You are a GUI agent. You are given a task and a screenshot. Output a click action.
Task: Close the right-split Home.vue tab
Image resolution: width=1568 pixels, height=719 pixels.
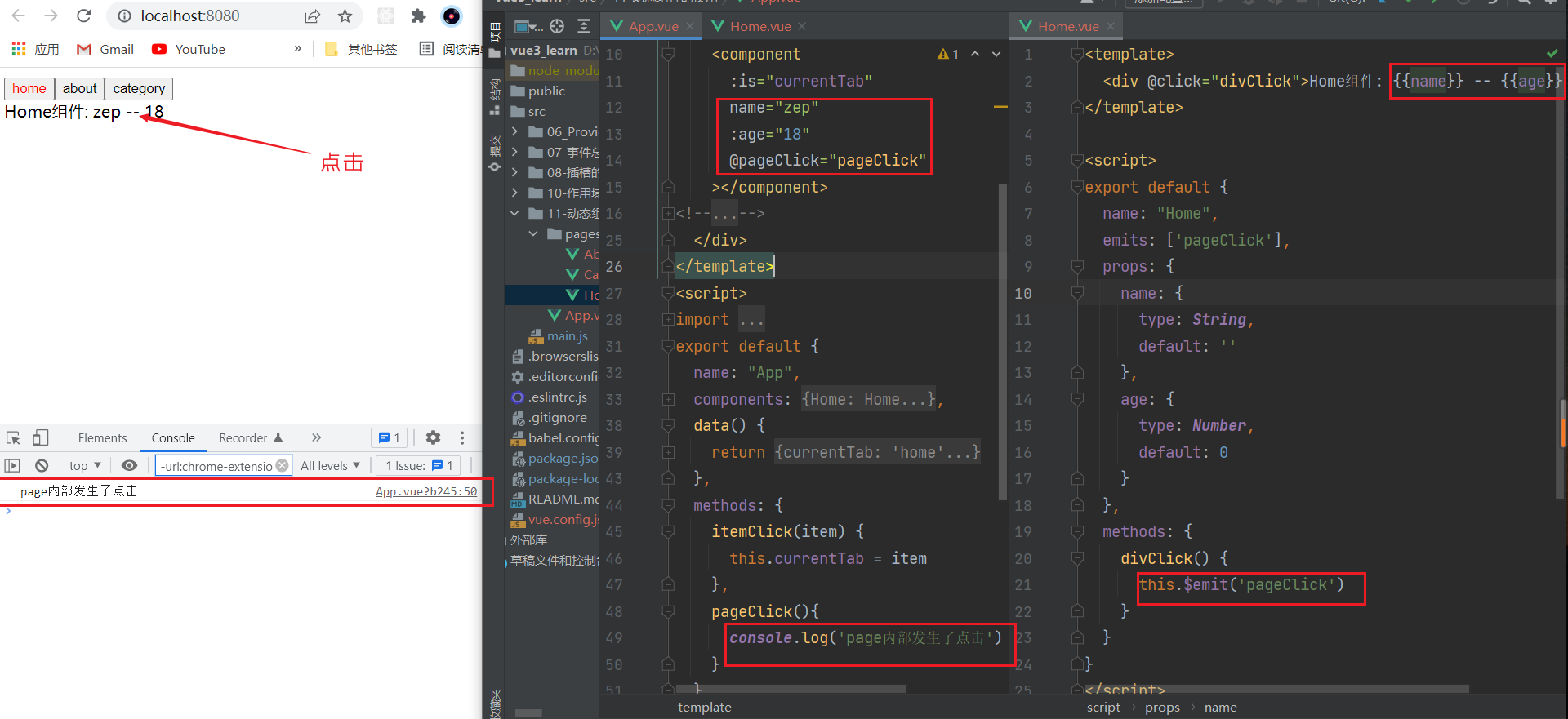point(1111,26)
